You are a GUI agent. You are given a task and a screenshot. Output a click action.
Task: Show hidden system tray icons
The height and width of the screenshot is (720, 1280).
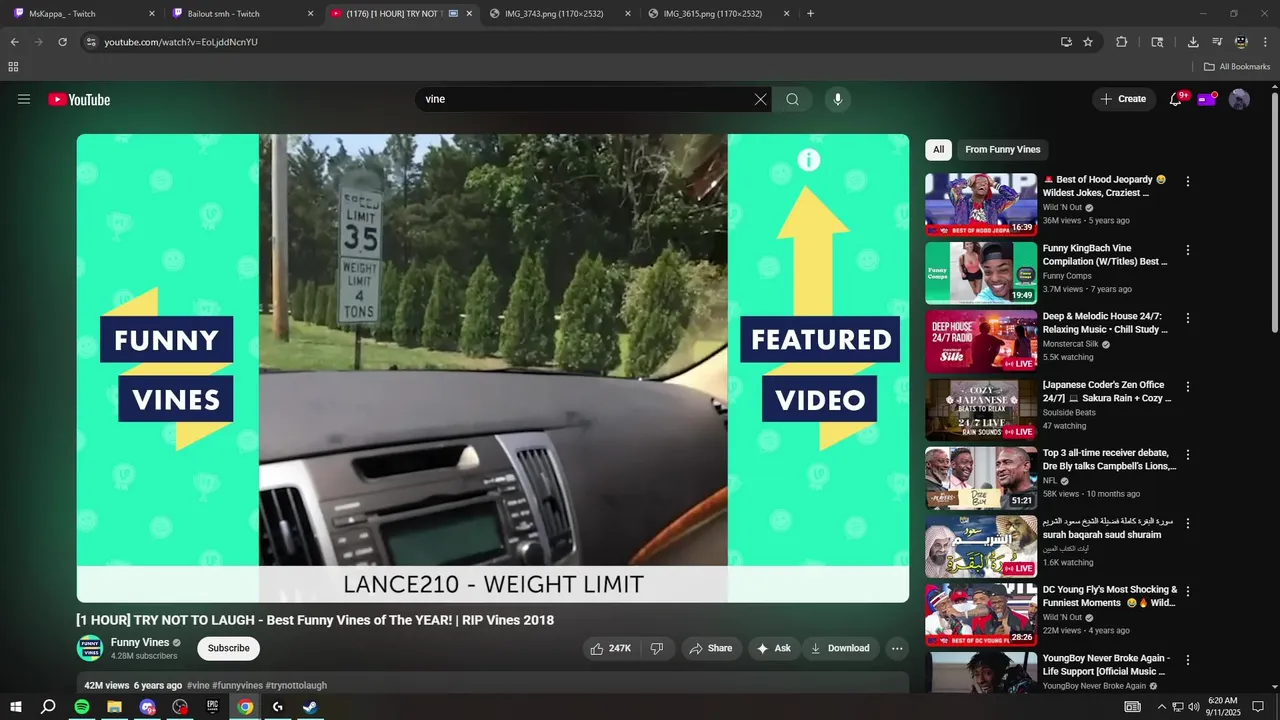coord(1161,707)
